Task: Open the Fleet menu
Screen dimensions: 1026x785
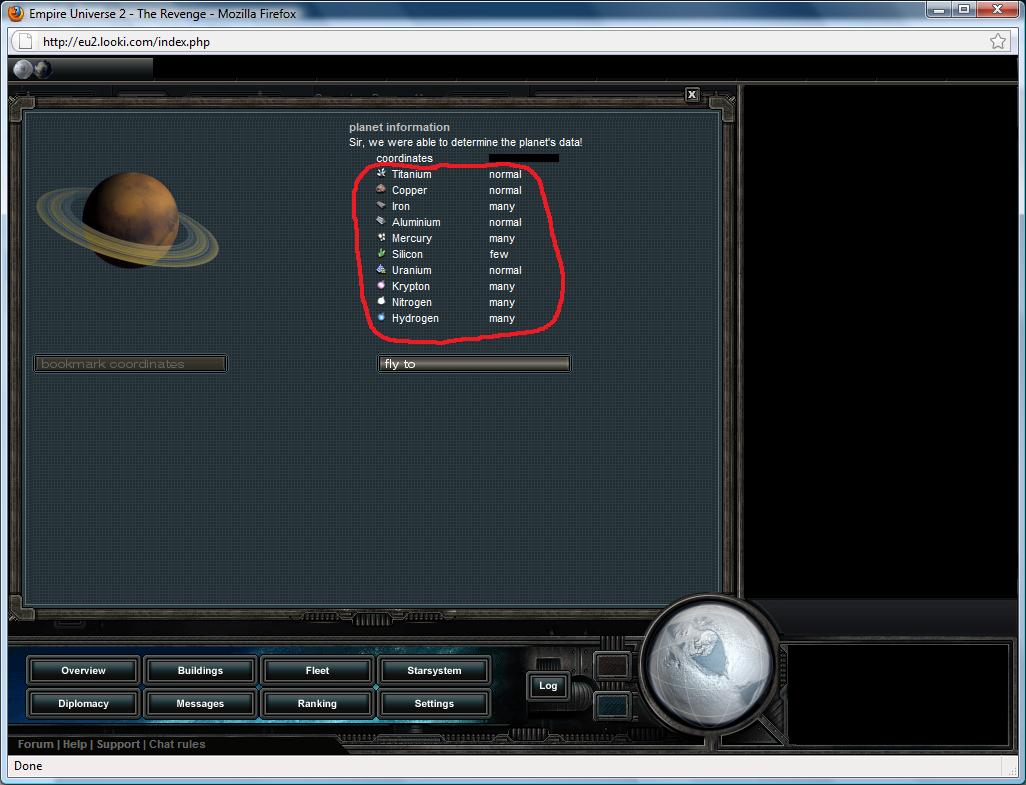Action: (317, 671)
